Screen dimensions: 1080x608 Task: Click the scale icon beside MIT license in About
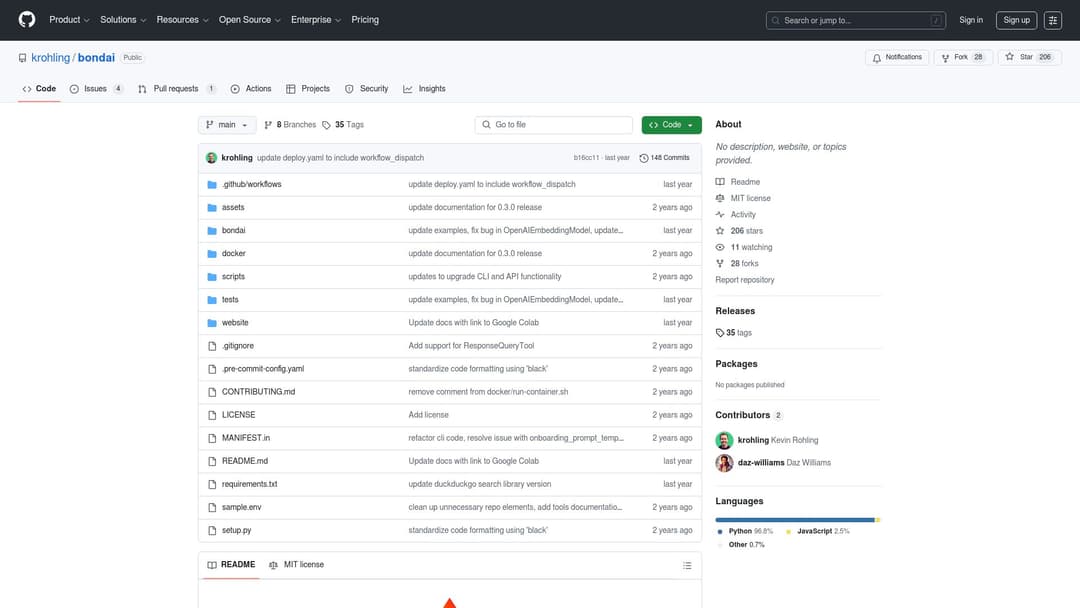coord(720,198)
